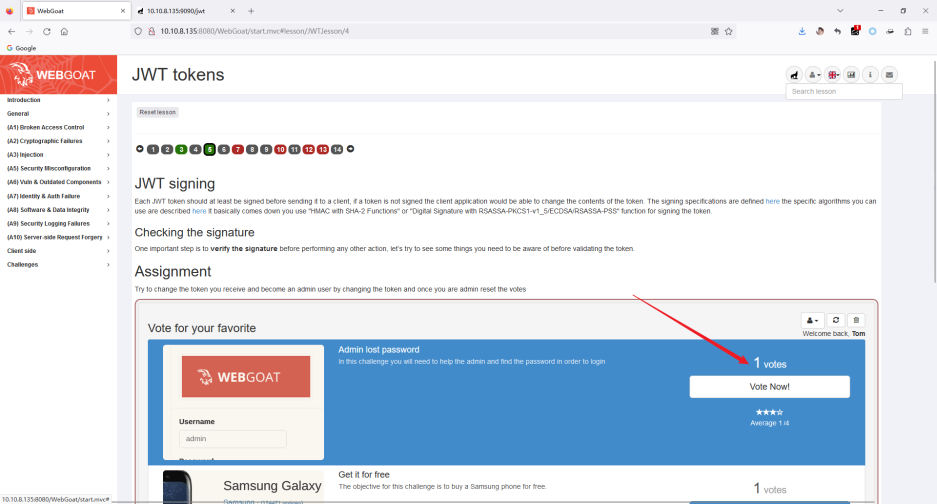Click Vote Now! for Admin lost password

pyautogui.click(x=770, y=387)
